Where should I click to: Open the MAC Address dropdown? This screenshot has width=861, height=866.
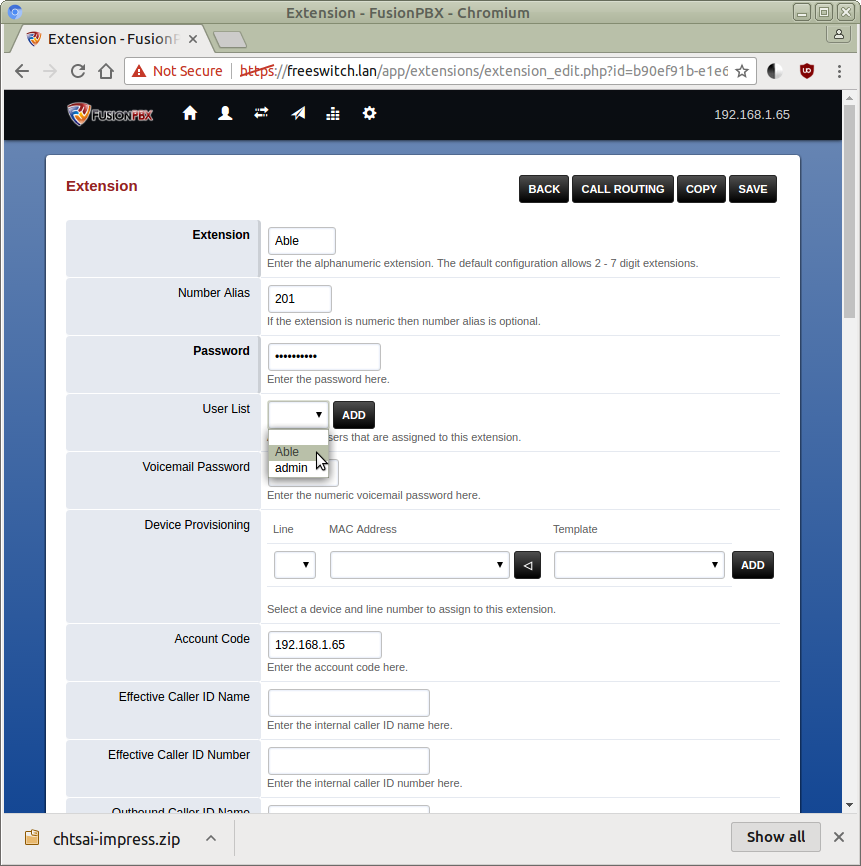420,565
